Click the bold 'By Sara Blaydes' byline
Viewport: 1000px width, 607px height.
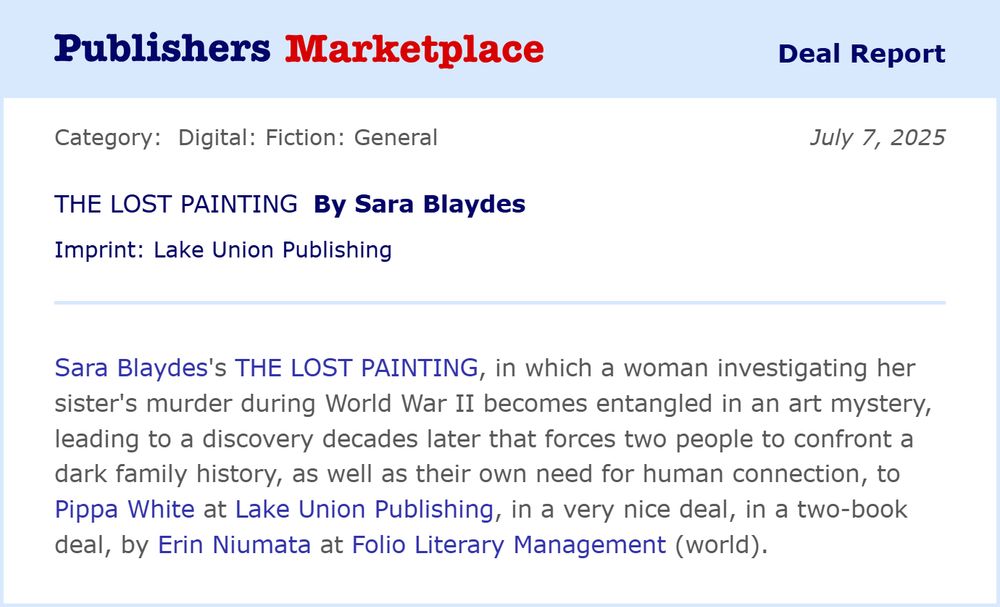coord(419,205)
